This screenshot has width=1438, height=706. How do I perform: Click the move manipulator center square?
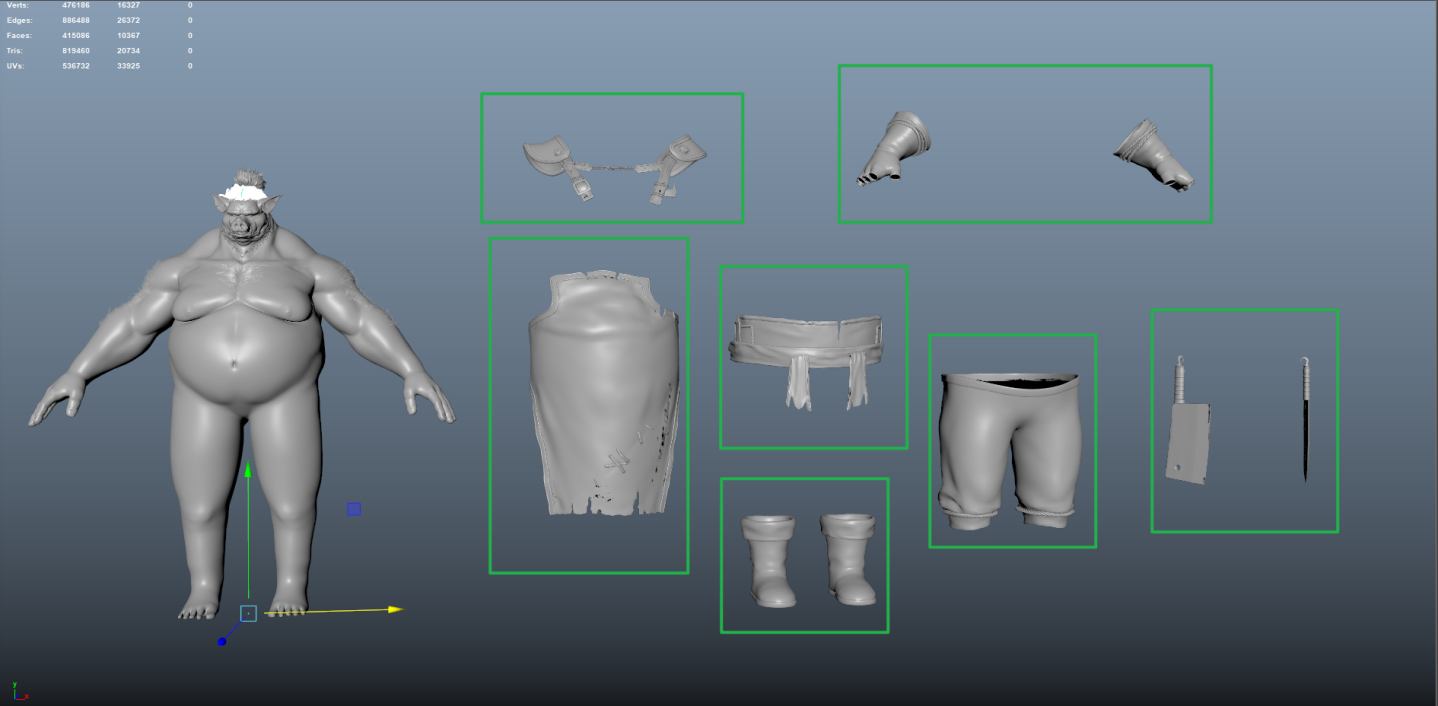point(248,613)
